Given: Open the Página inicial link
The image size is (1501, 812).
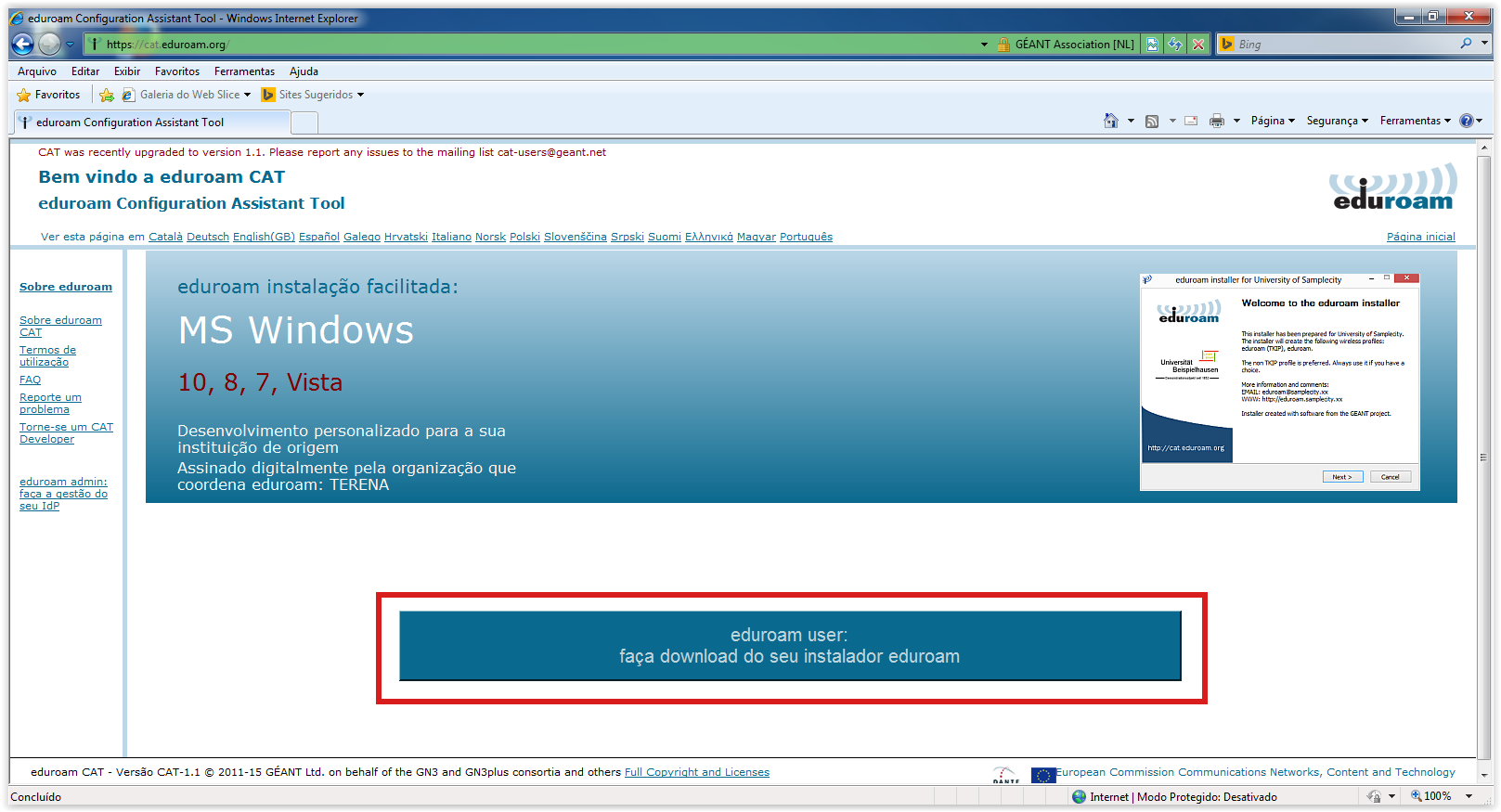Looking at the screenshot, I should [1421, 237].
